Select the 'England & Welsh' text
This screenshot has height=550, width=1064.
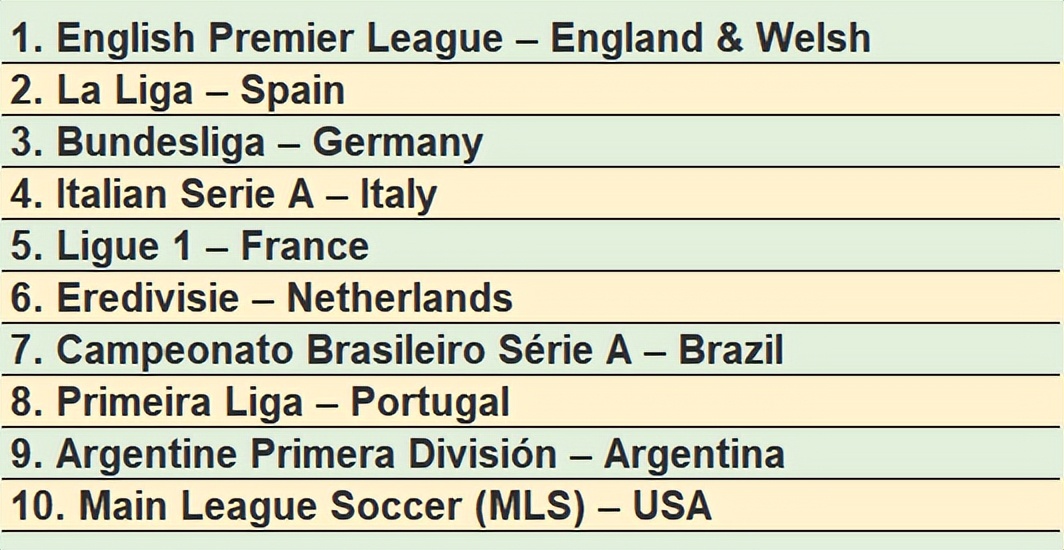tap(710, 39)
